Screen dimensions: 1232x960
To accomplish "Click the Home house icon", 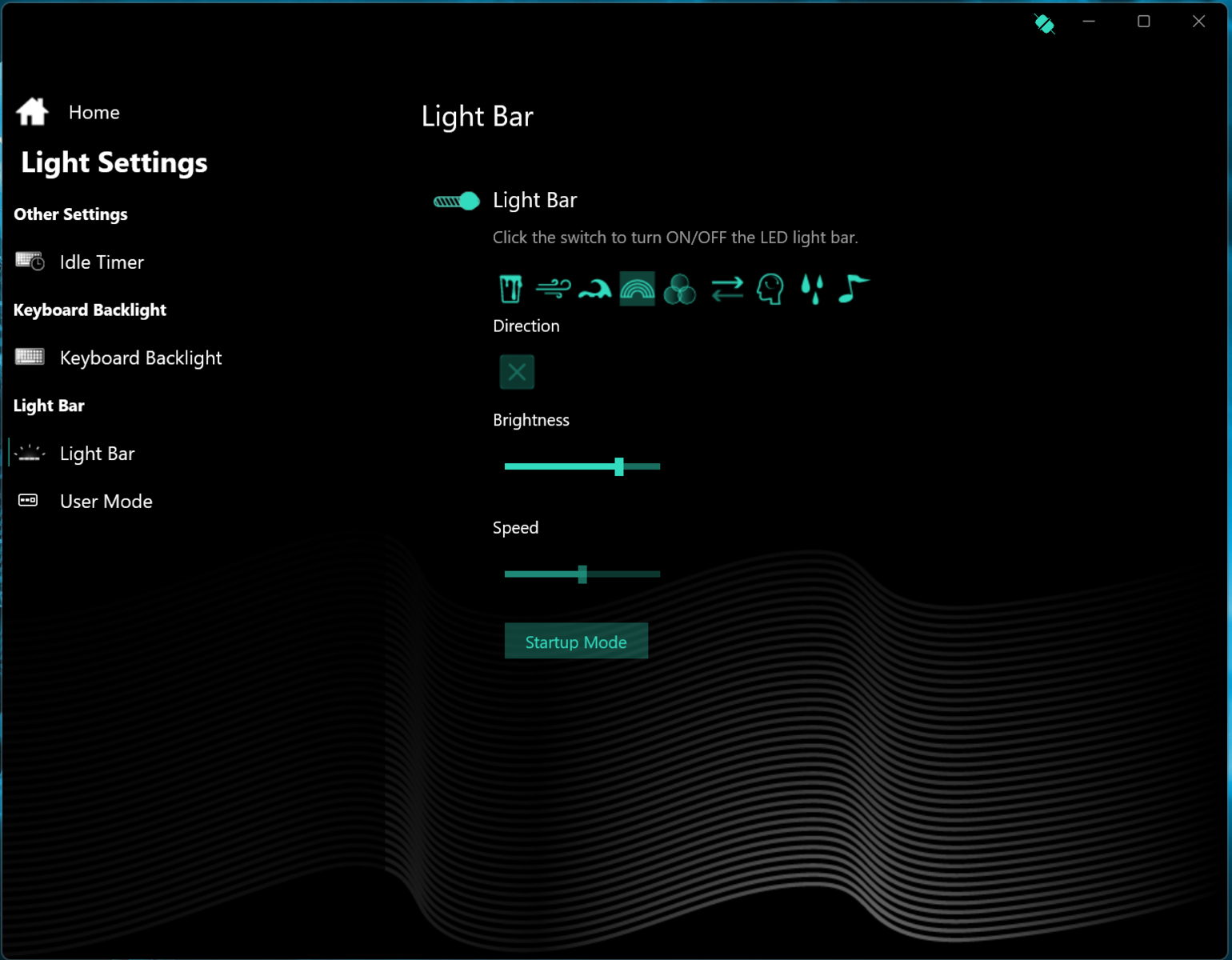I will pos(32,112).
